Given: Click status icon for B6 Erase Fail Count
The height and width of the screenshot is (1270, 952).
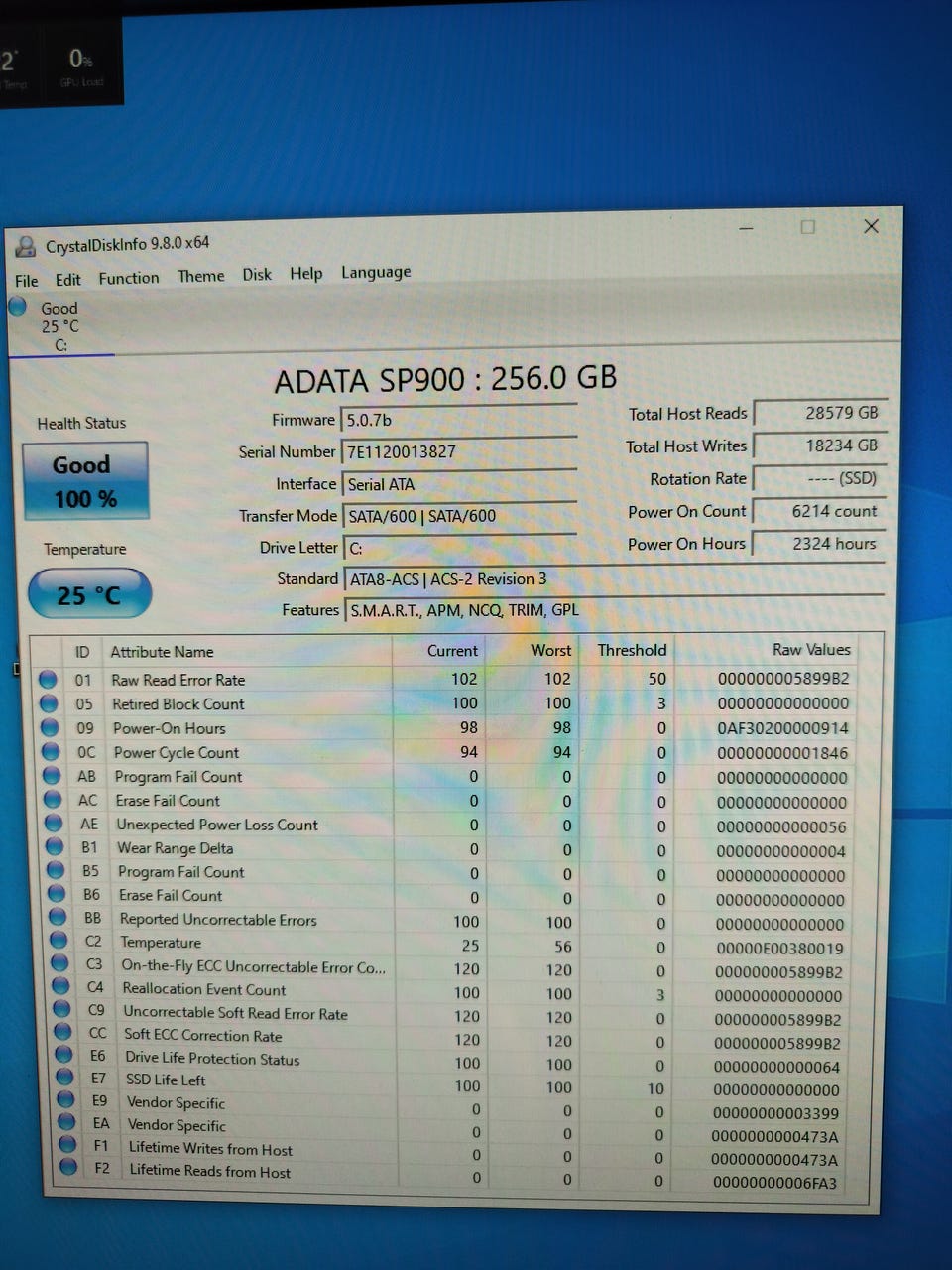Looking at the screenshot, I should tap(57, 895).
